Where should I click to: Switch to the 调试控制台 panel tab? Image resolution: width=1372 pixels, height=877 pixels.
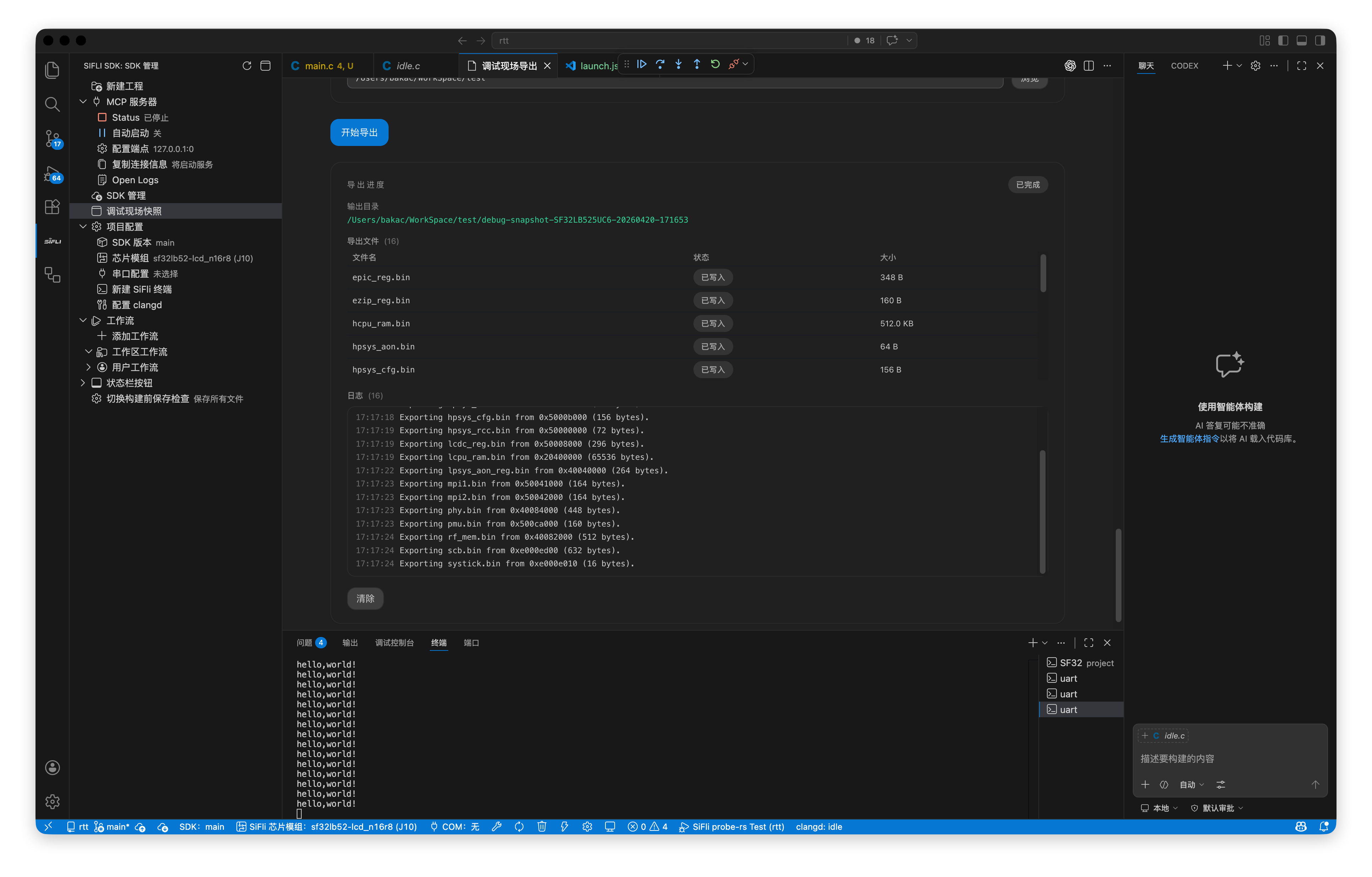394,643
